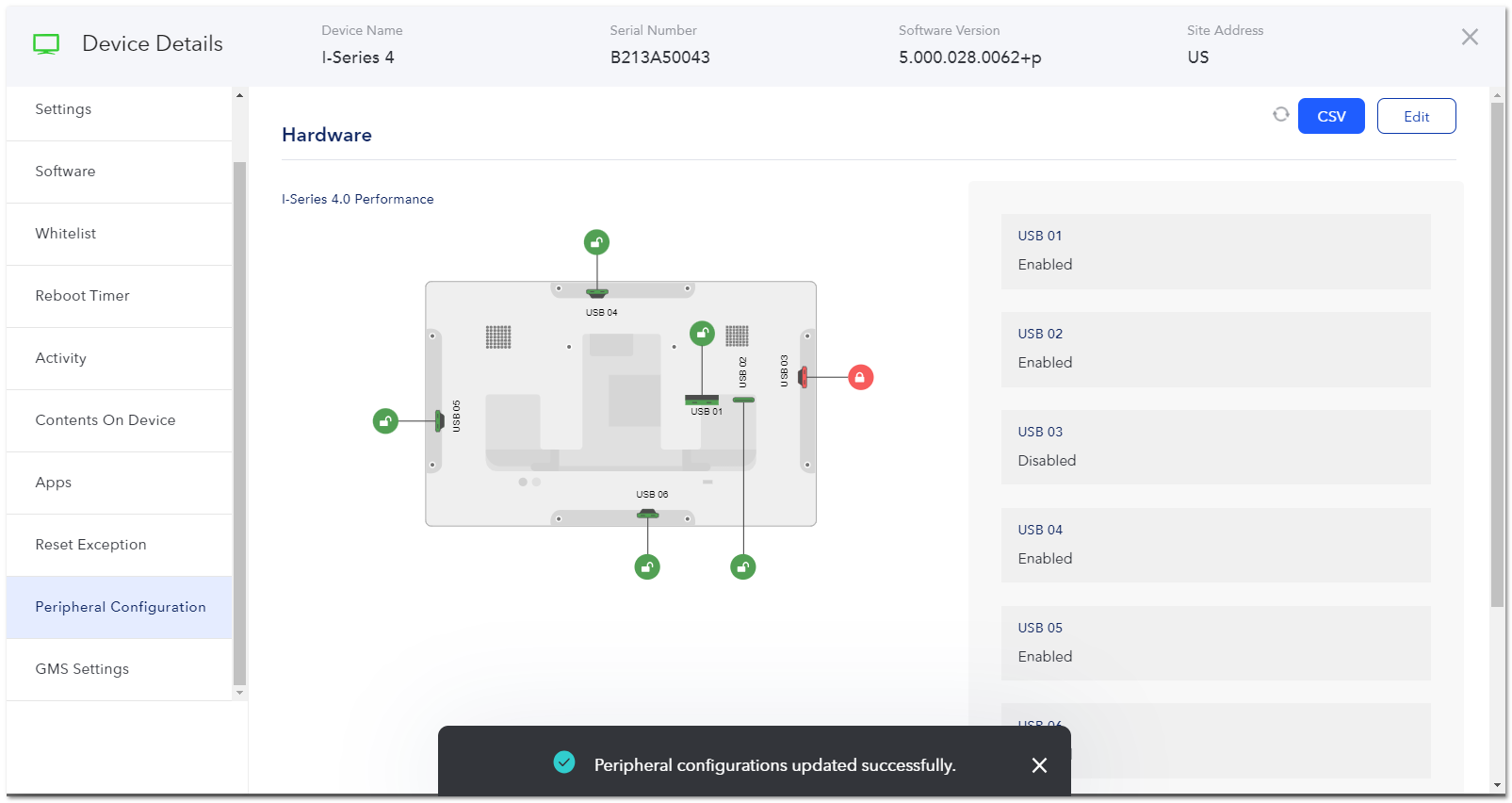Open Reset Exception section

(x=119, y=545)
